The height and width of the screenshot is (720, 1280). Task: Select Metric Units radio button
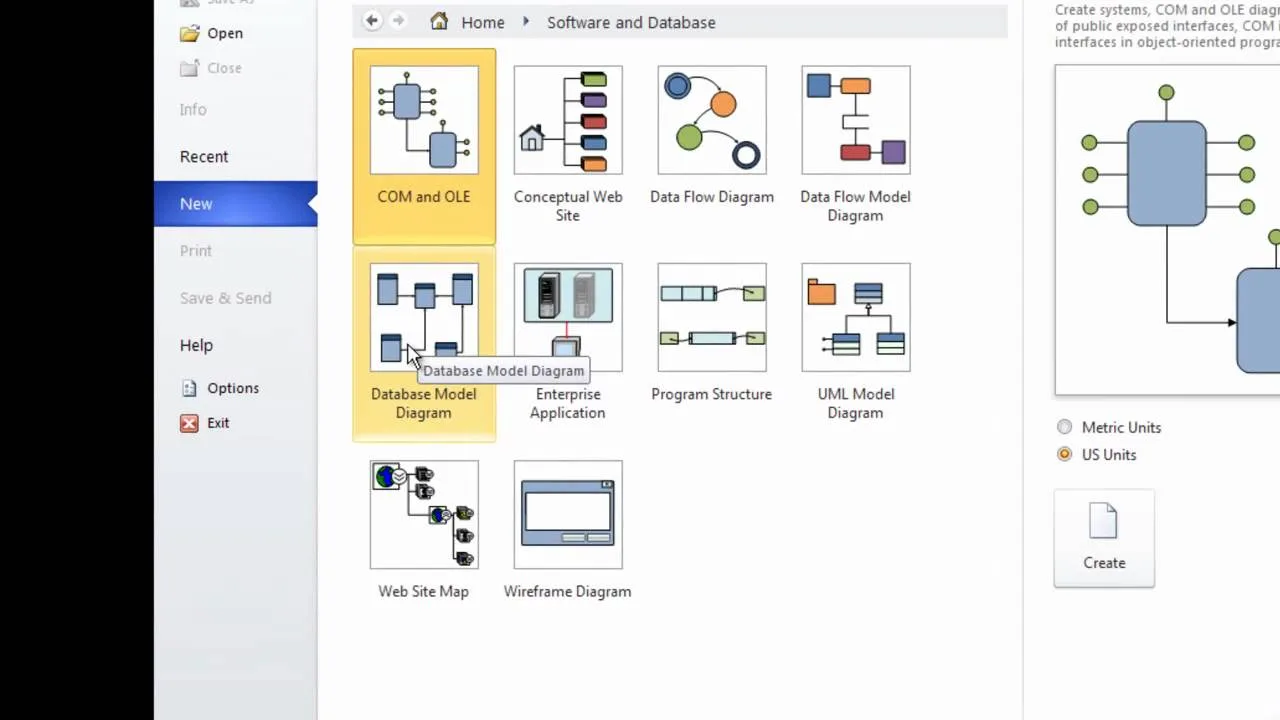click(1064, 427)
